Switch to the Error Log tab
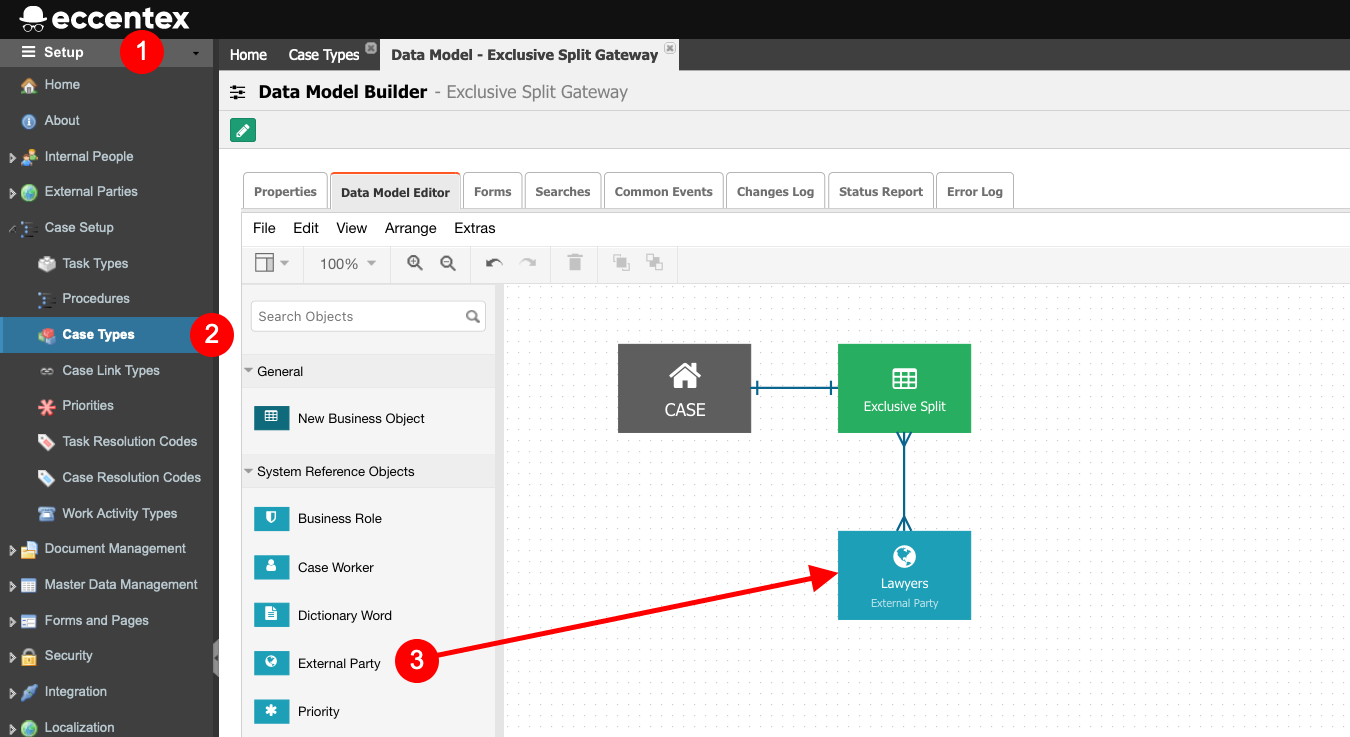Viewport: 1350px width, 737px height. (975, 191)
